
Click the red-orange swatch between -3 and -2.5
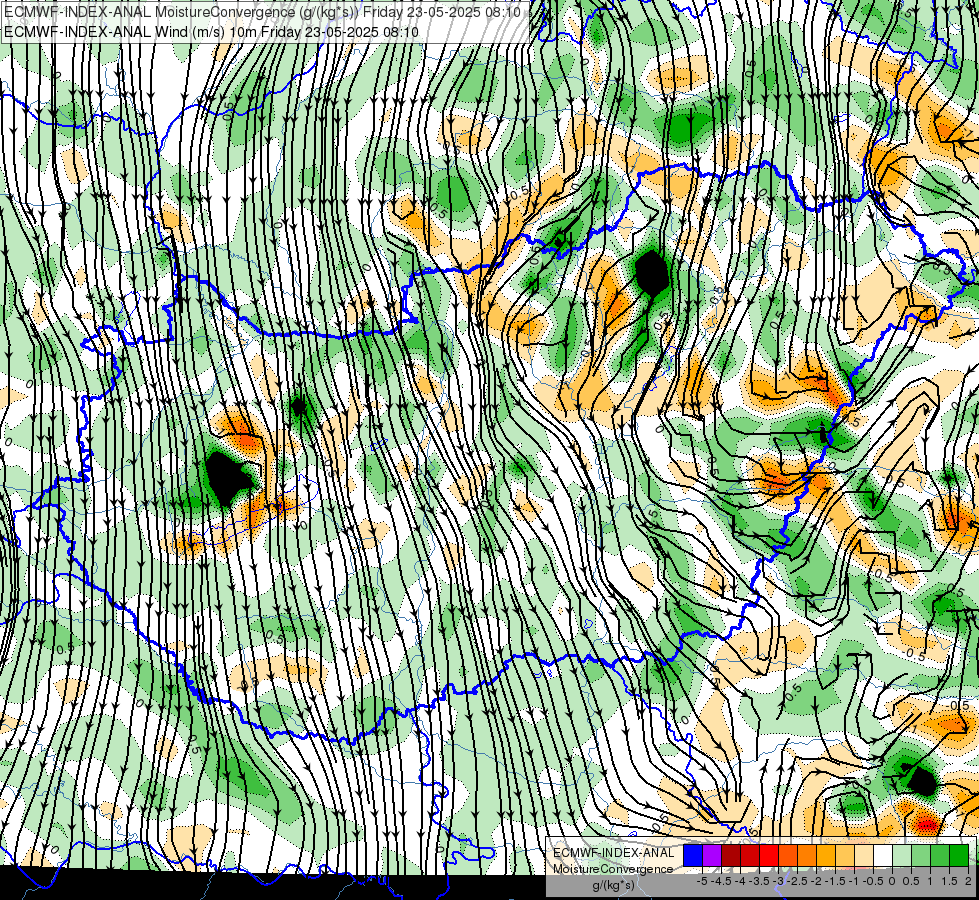point(788,855)
